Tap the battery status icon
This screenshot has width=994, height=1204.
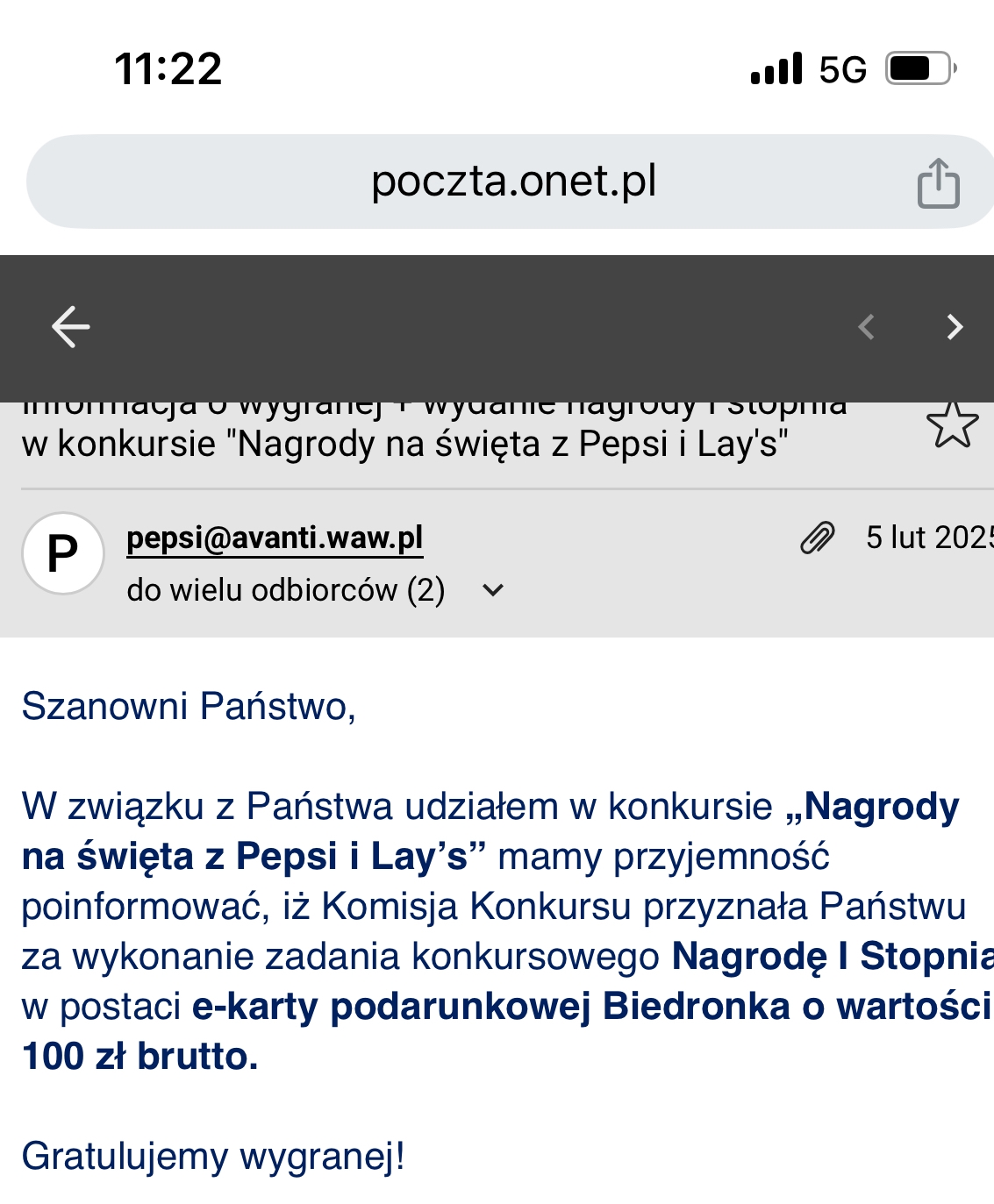[919, 68]
